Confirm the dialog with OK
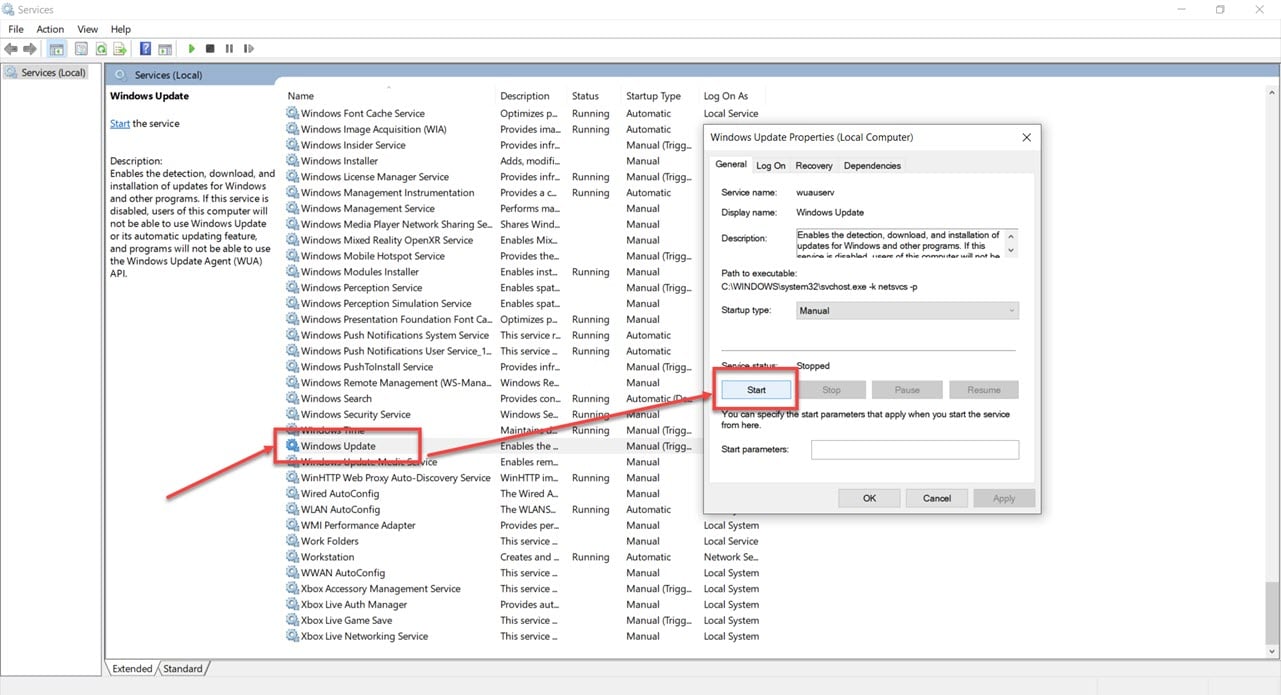The height and width of the screenshot is (695, 1281). [869, 498]
